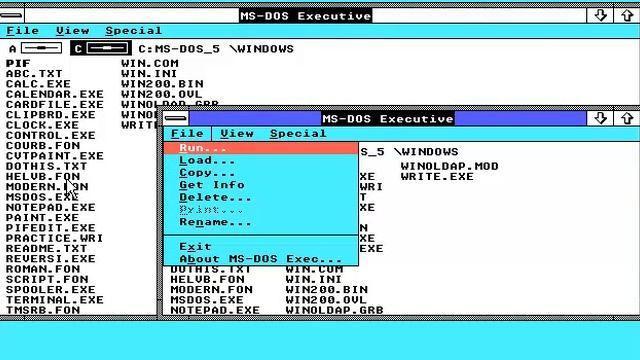The image size is (640, 360).
Task: Select CLOCK.EXE in back window
Action: coord(42,125)
